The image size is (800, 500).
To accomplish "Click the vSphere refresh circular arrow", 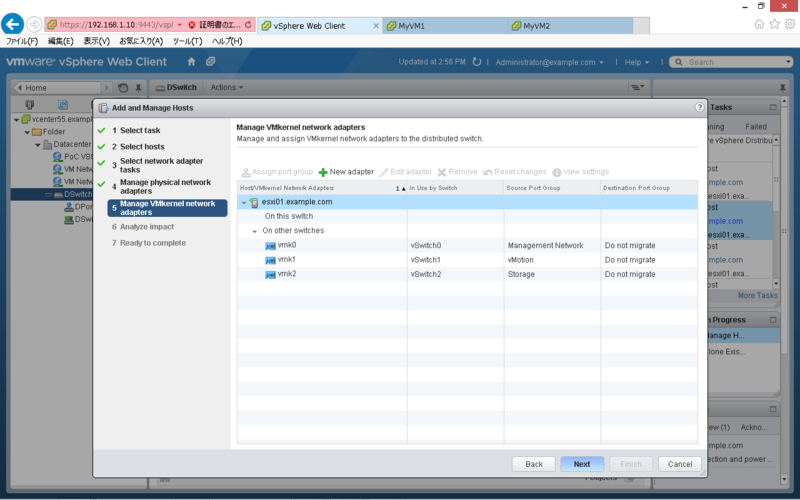I will [x=477, y=62].
